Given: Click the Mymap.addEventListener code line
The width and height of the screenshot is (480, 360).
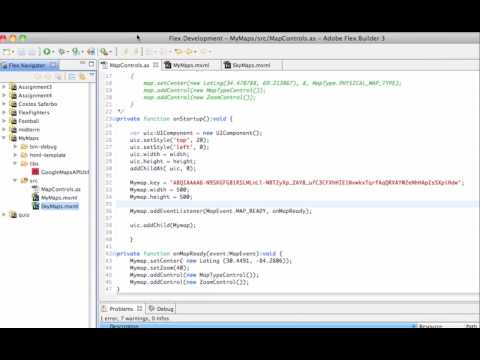Looking at the screenshot, I should point(221,211).
